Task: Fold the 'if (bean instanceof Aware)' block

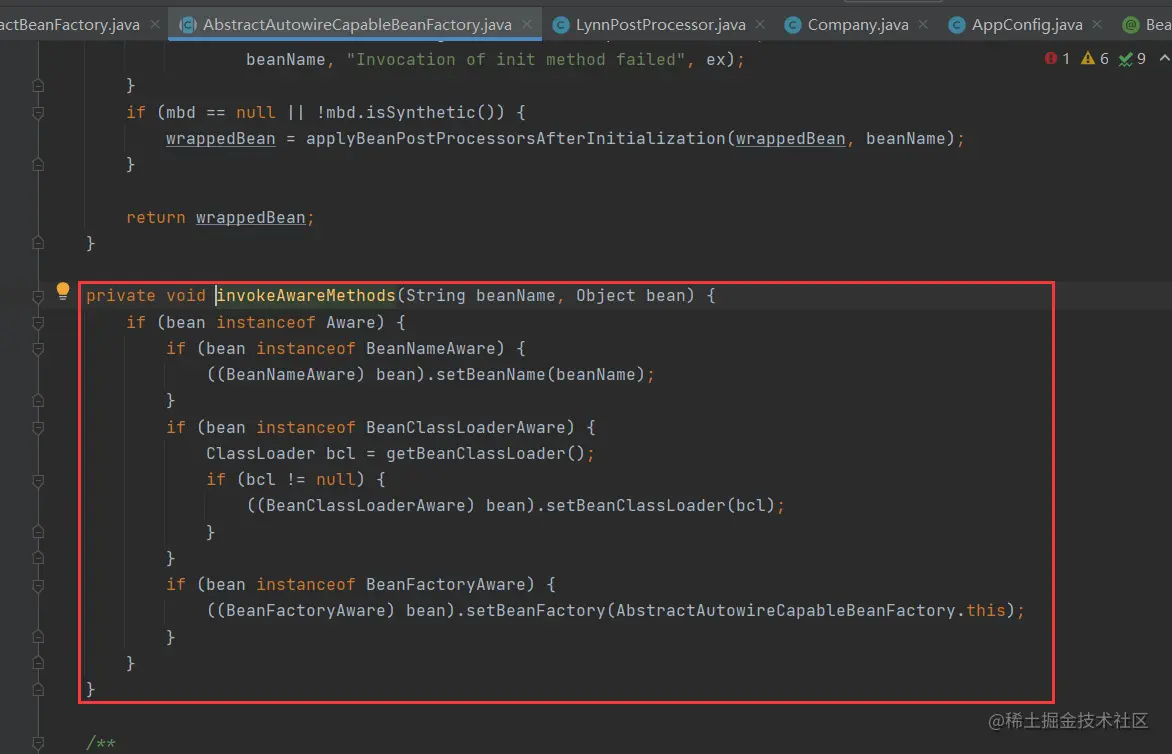Action: point(38,323)
